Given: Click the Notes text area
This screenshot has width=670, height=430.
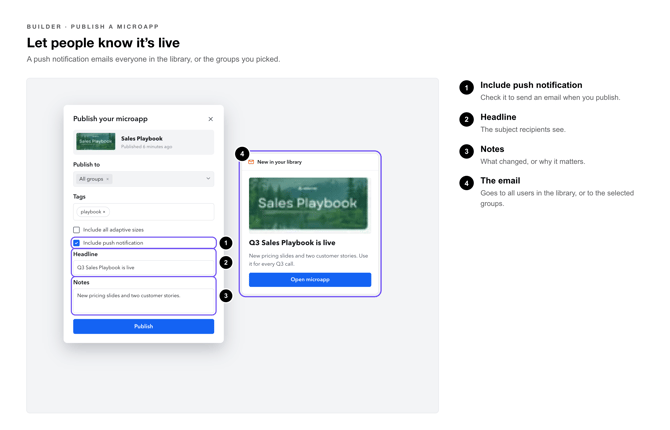Looking at the screenshot, I should (144, 301).
